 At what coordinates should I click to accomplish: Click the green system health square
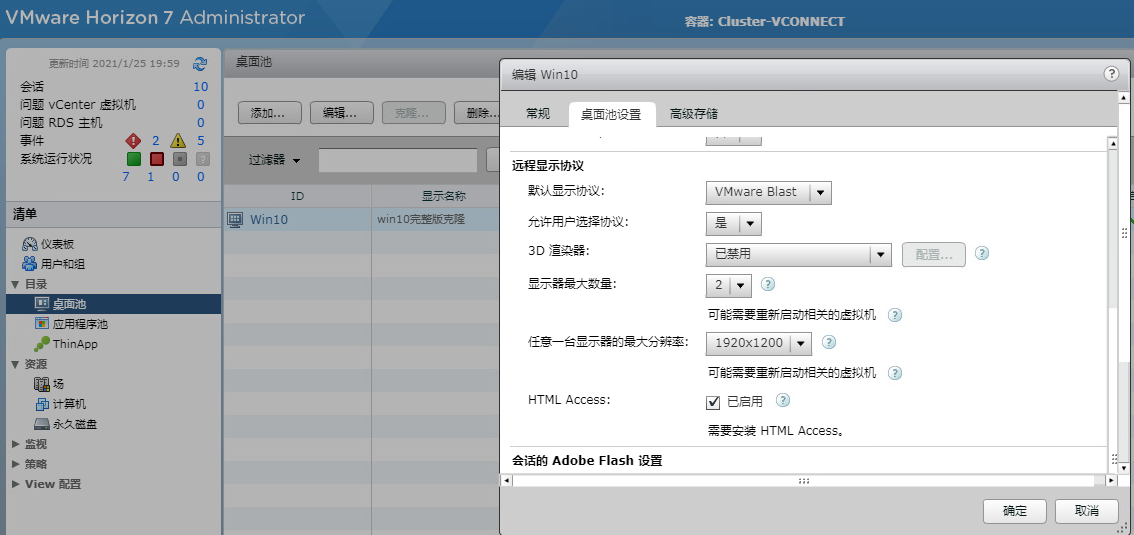click(134, 159)
